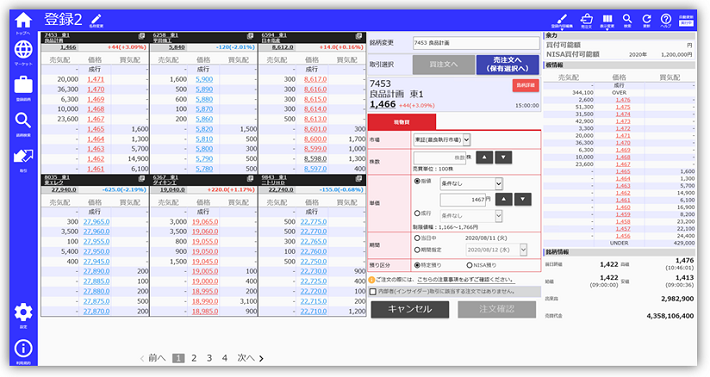Image resolution: width=710 pixels, height=377 pixels.
Task: Click price 5,900 in the 6258 board
Action: tap(204, 79)
